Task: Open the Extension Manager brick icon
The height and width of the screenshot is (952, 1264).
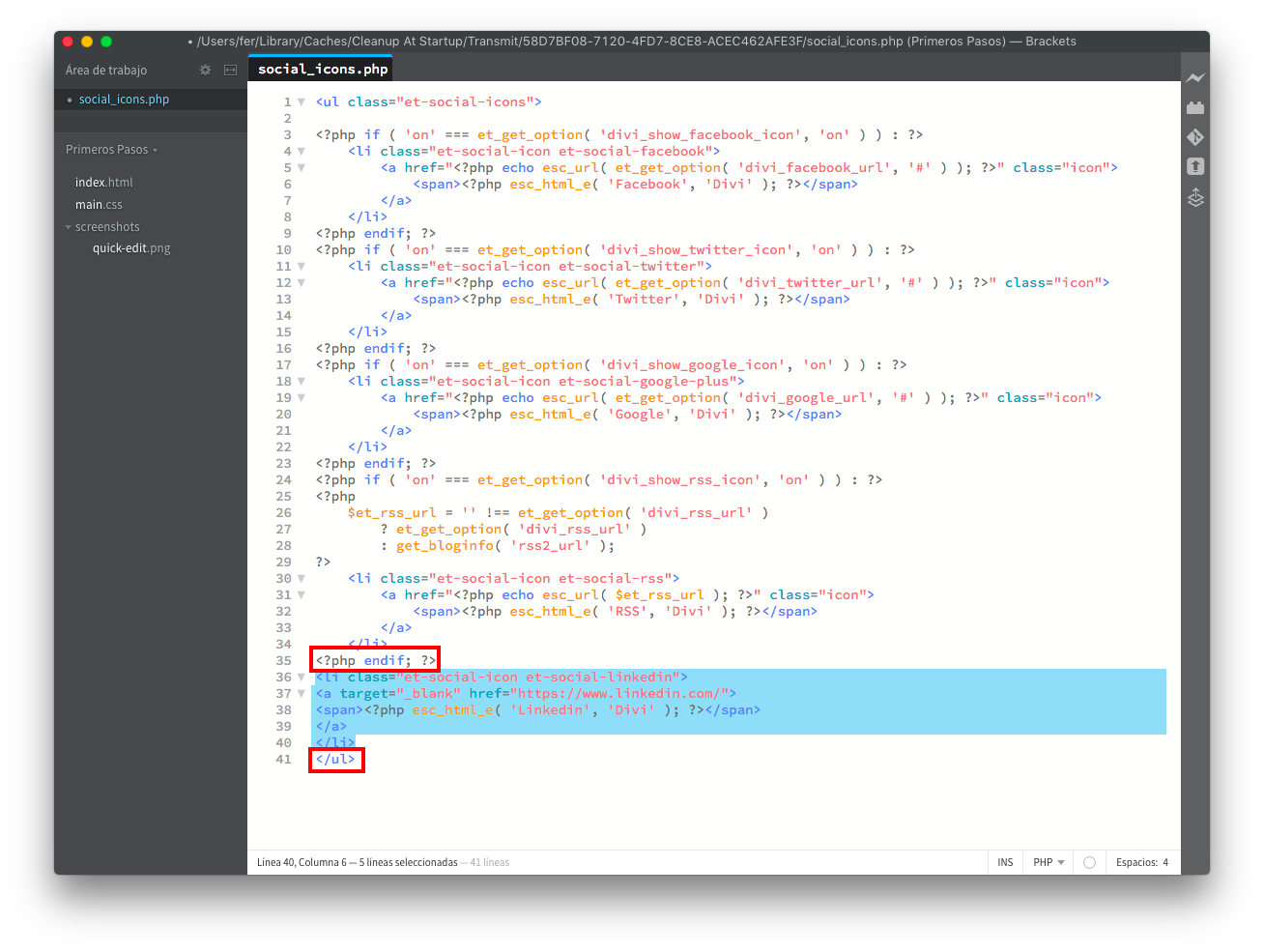Action: tap(1195, 107)
